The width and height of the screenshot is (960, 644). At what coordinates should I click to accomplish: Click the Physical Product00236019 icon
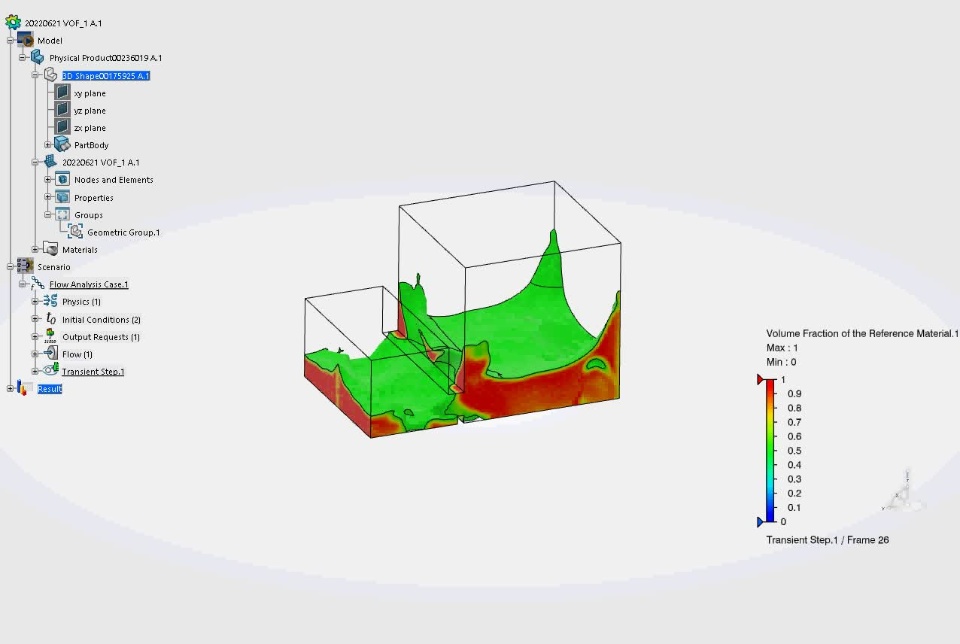click(x=38, y=58)
